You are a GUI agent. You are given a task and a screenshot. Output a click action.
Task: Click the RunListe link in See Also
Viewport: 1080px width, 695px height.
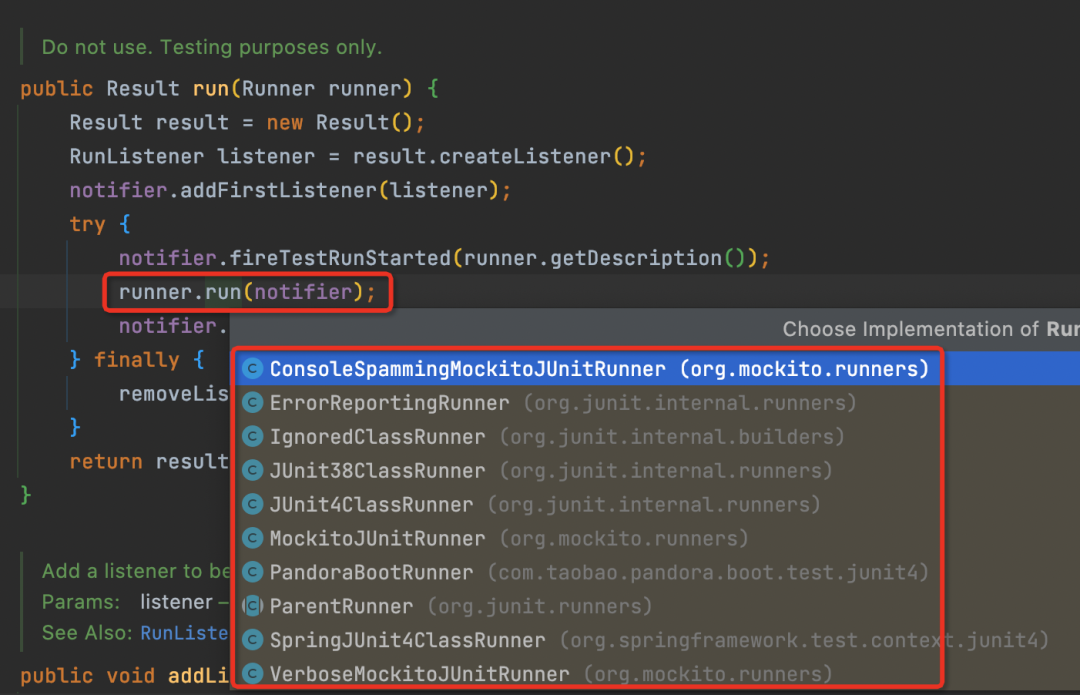pyautogui.click(x=184, y=633)
